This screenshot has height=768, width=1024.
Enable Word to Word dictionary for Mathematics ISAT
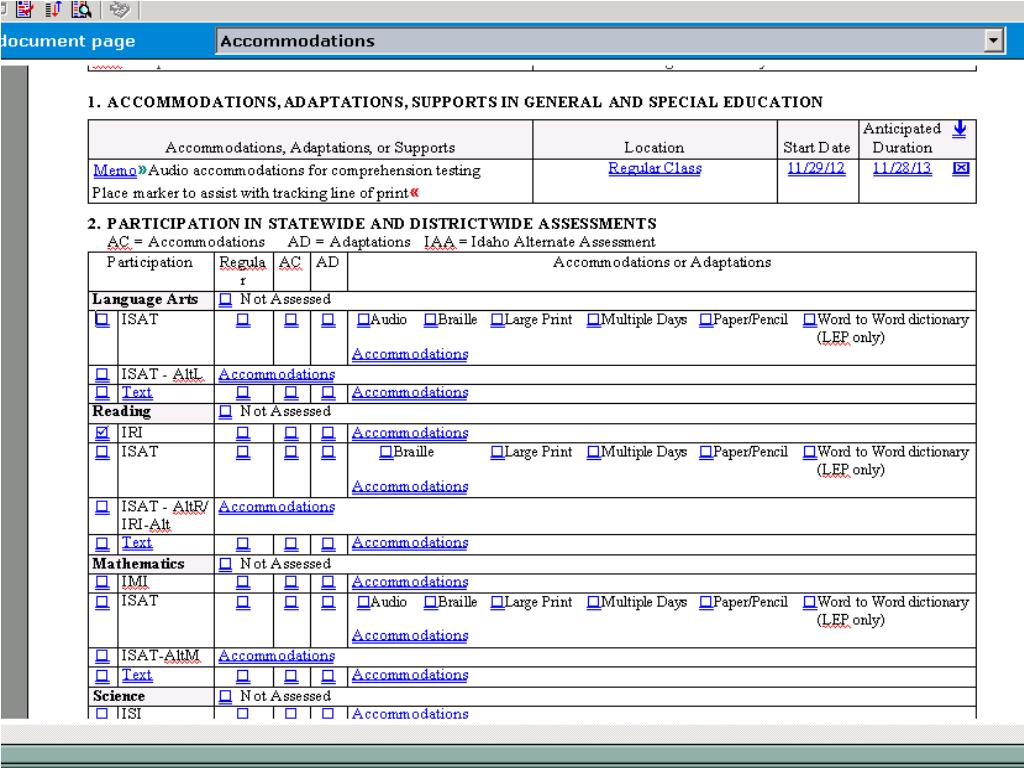coord(810,602)
